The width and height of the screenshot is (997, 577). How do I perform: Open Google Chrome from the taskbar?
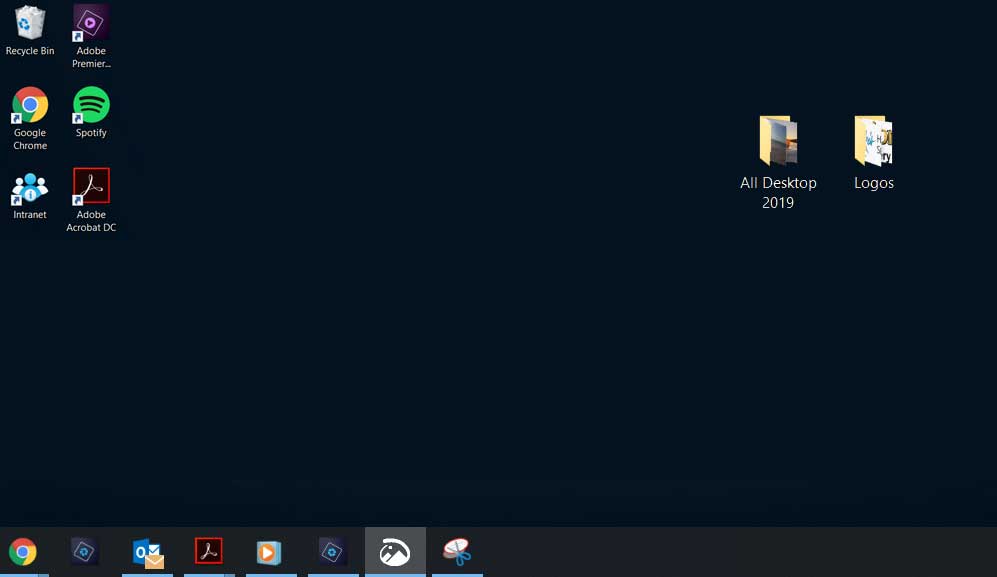[x=23, y=552]
